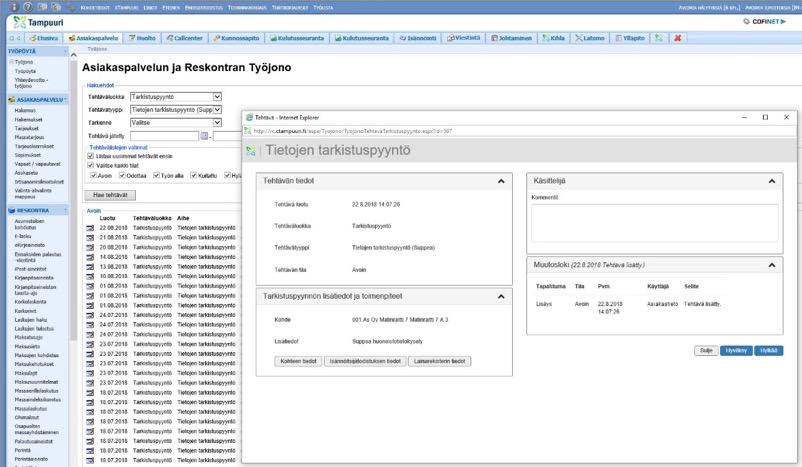This screenshot has width=802, height=467.
Task: Open task row dated 22.08.2018 icon
Action: 90,228
